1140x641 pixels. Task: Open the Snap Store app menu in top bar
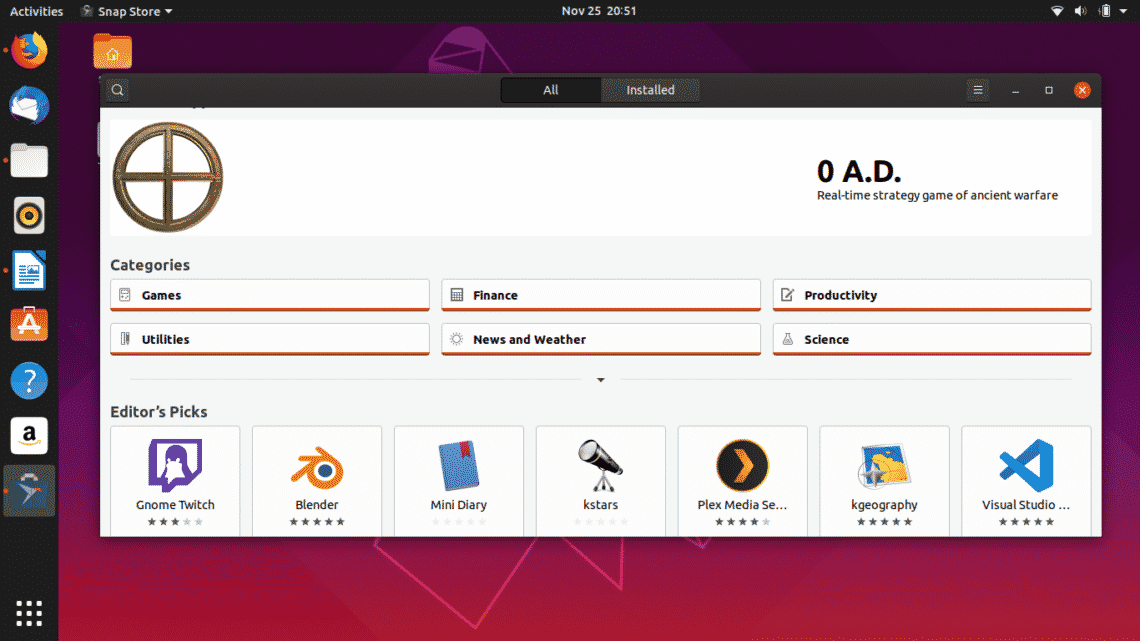coord(128,11)
